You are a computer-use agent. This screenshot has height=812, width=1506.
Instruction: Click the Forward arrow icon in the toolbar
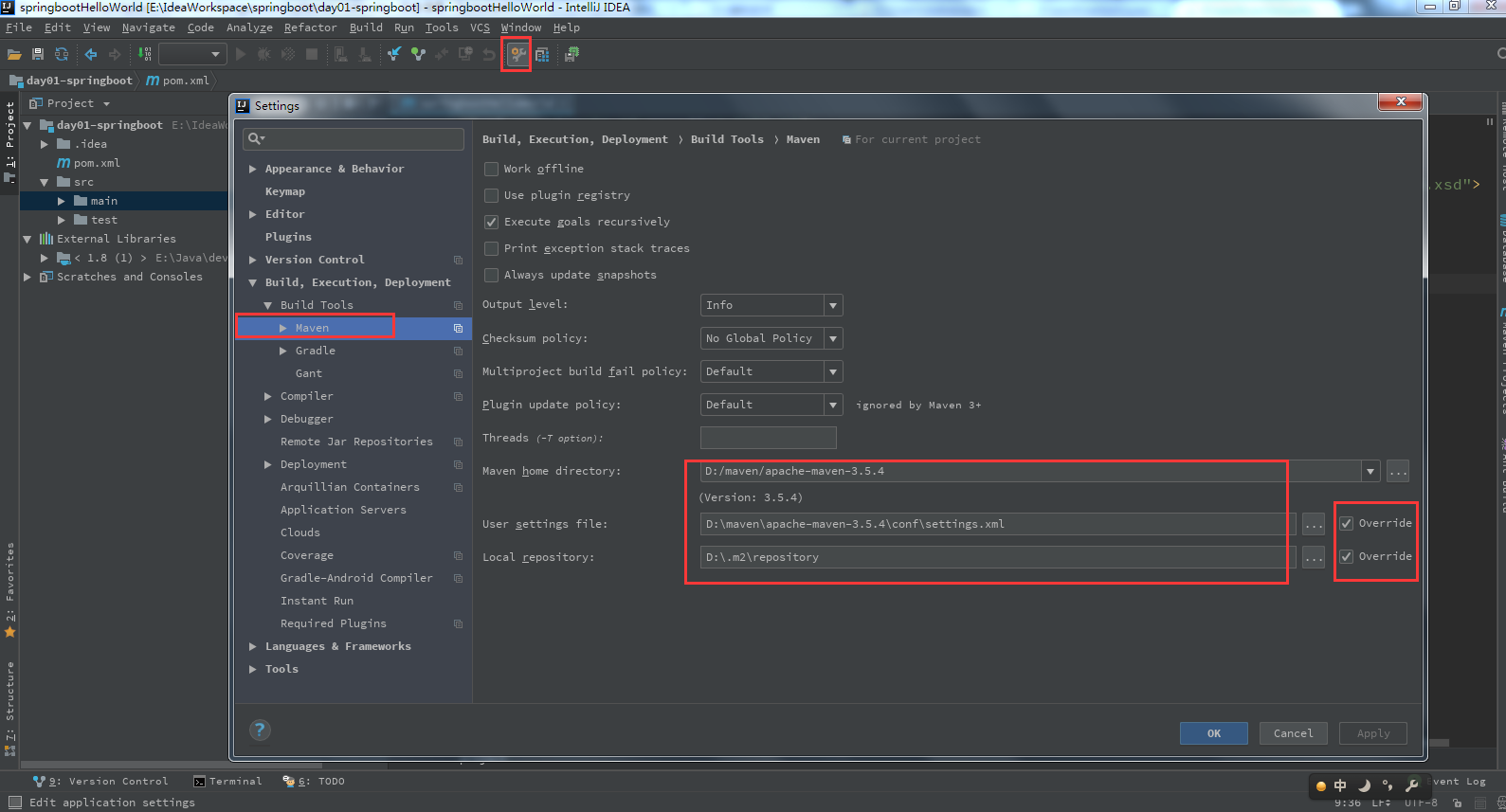[115, 55]
